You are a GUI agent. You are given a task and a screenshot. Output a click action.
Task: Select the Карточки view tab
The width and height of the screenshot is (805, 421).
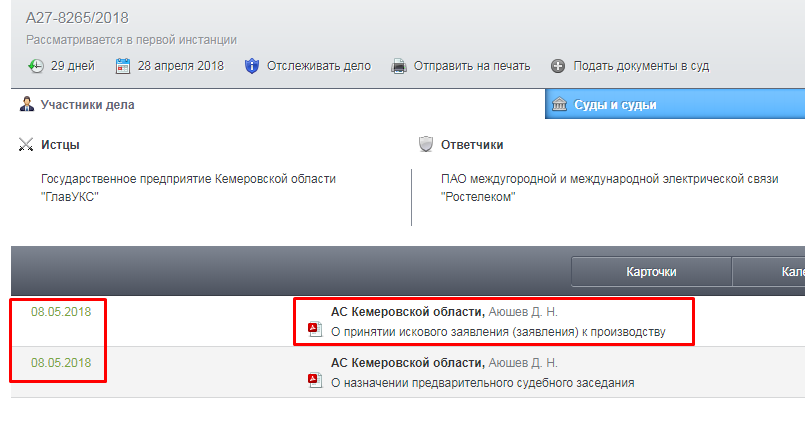(651, 272)
